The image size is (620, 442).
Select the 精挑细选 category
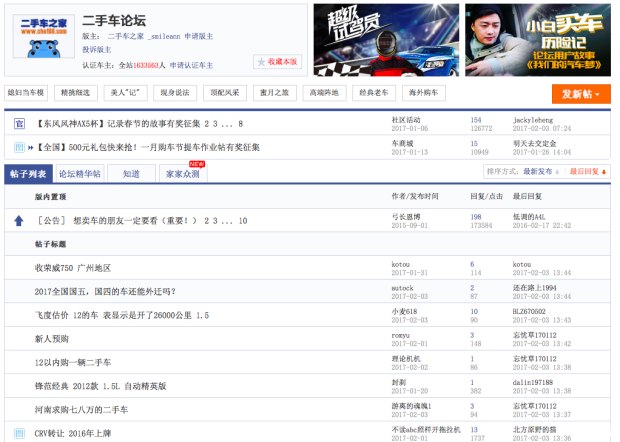[x=76, y=93]
